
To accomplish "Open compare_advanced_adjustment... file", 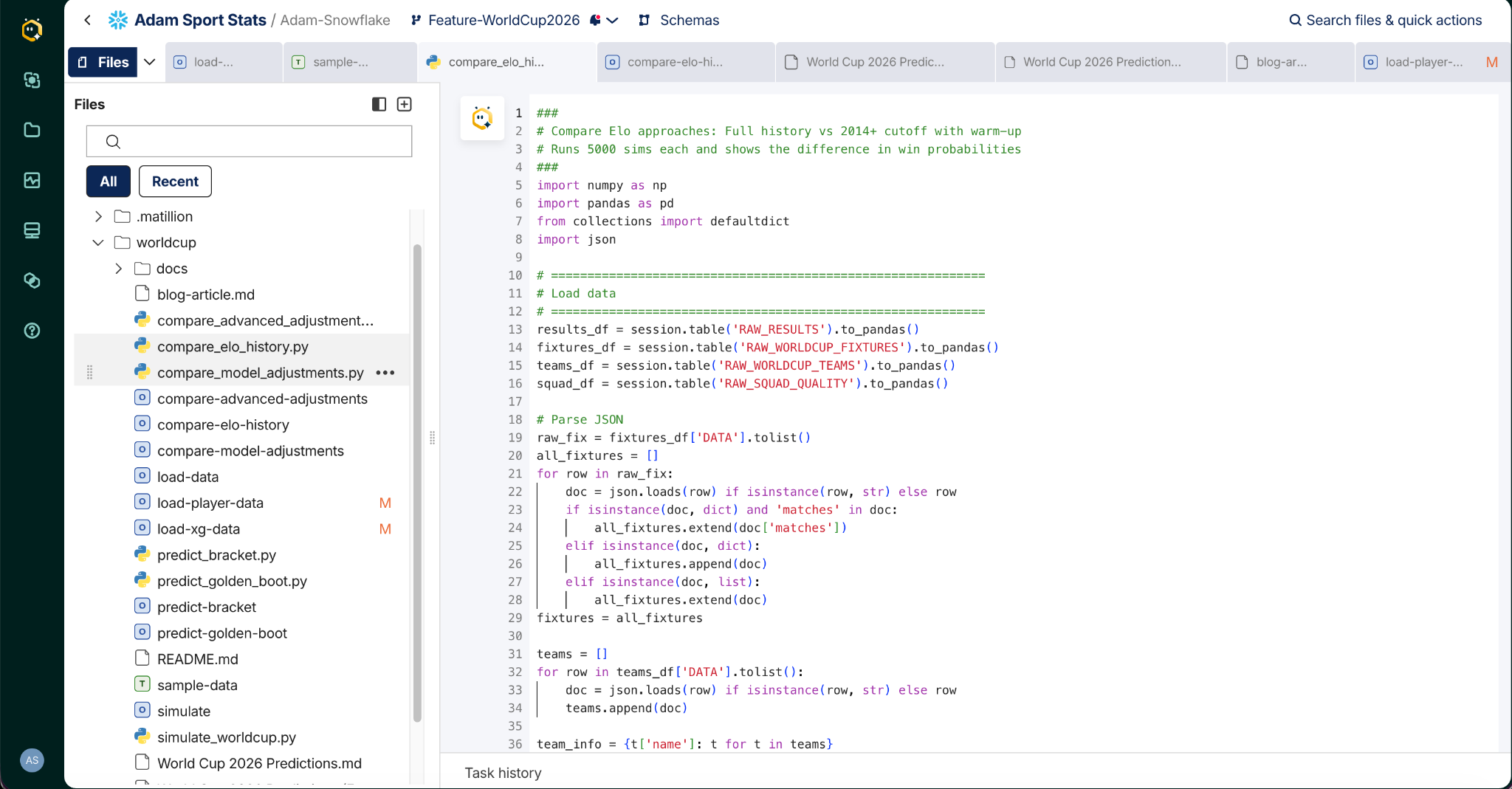I will point(265,320).
